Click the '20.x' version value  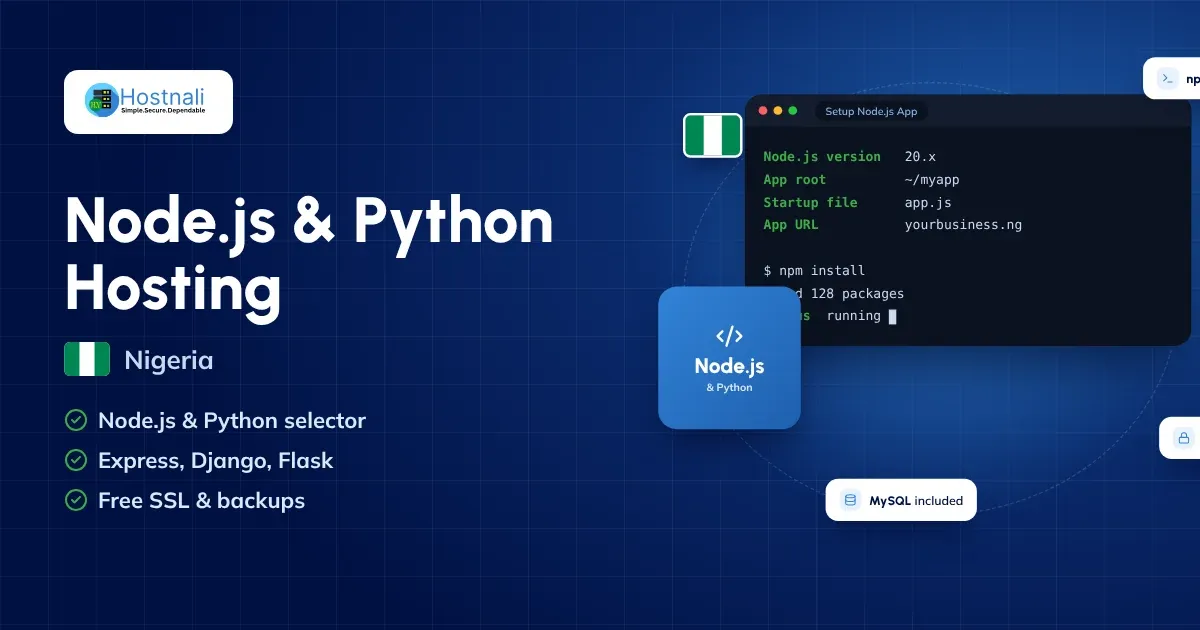pyautogui.click(x=920, y=157)
